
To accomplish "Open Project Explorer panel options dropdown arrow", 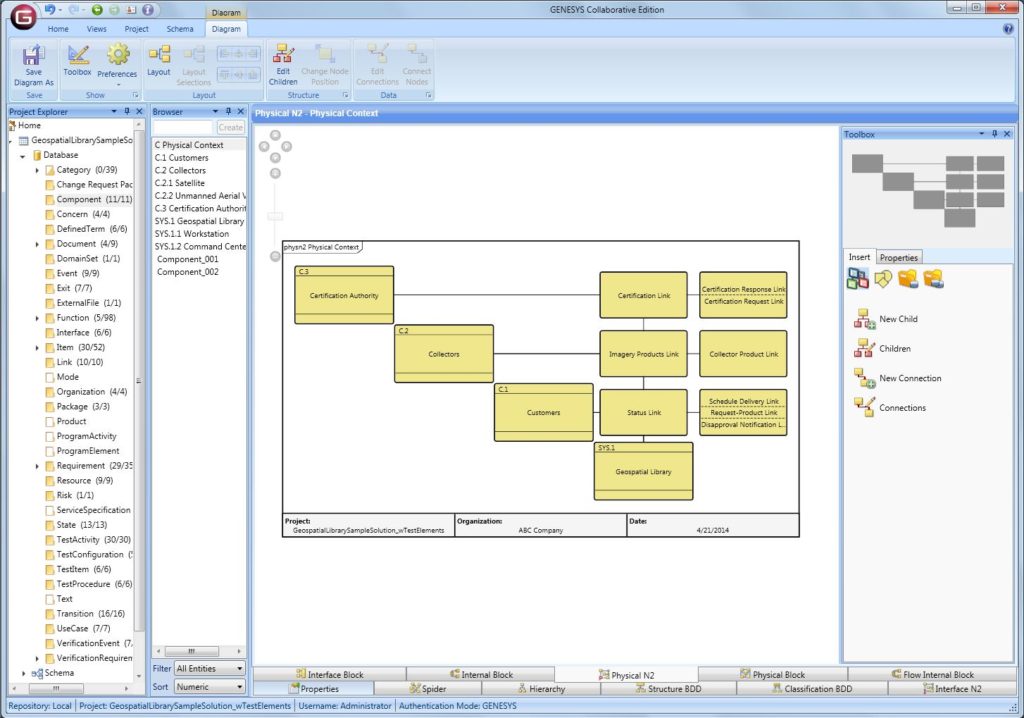I will [114, 111].
